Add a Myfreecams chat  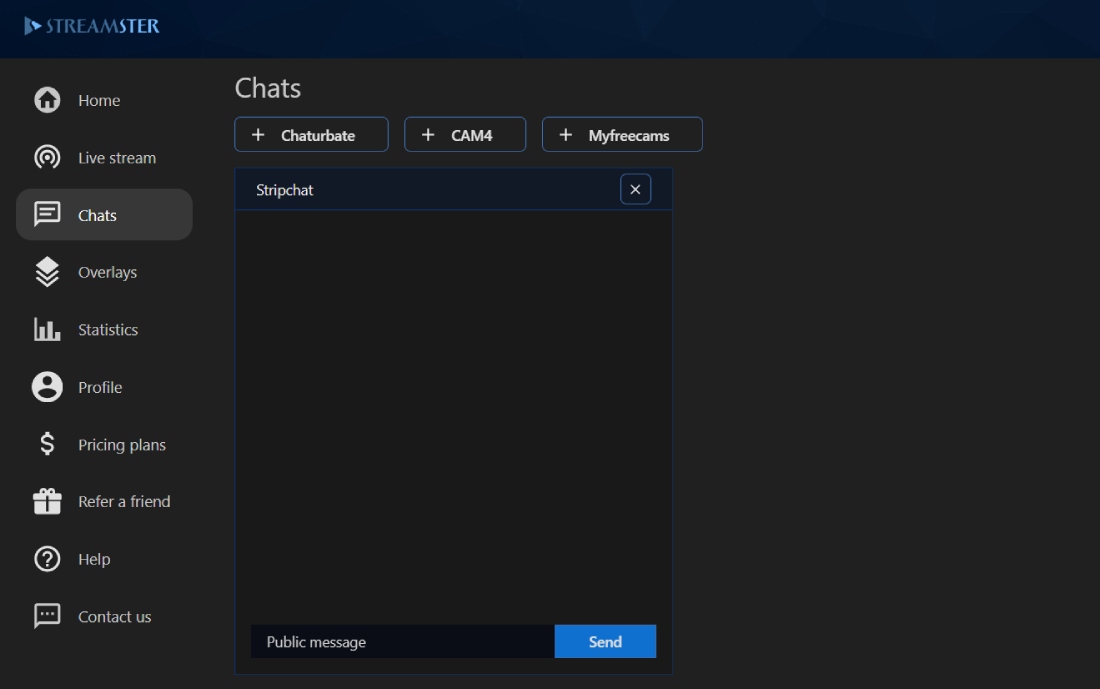[622, 134]
